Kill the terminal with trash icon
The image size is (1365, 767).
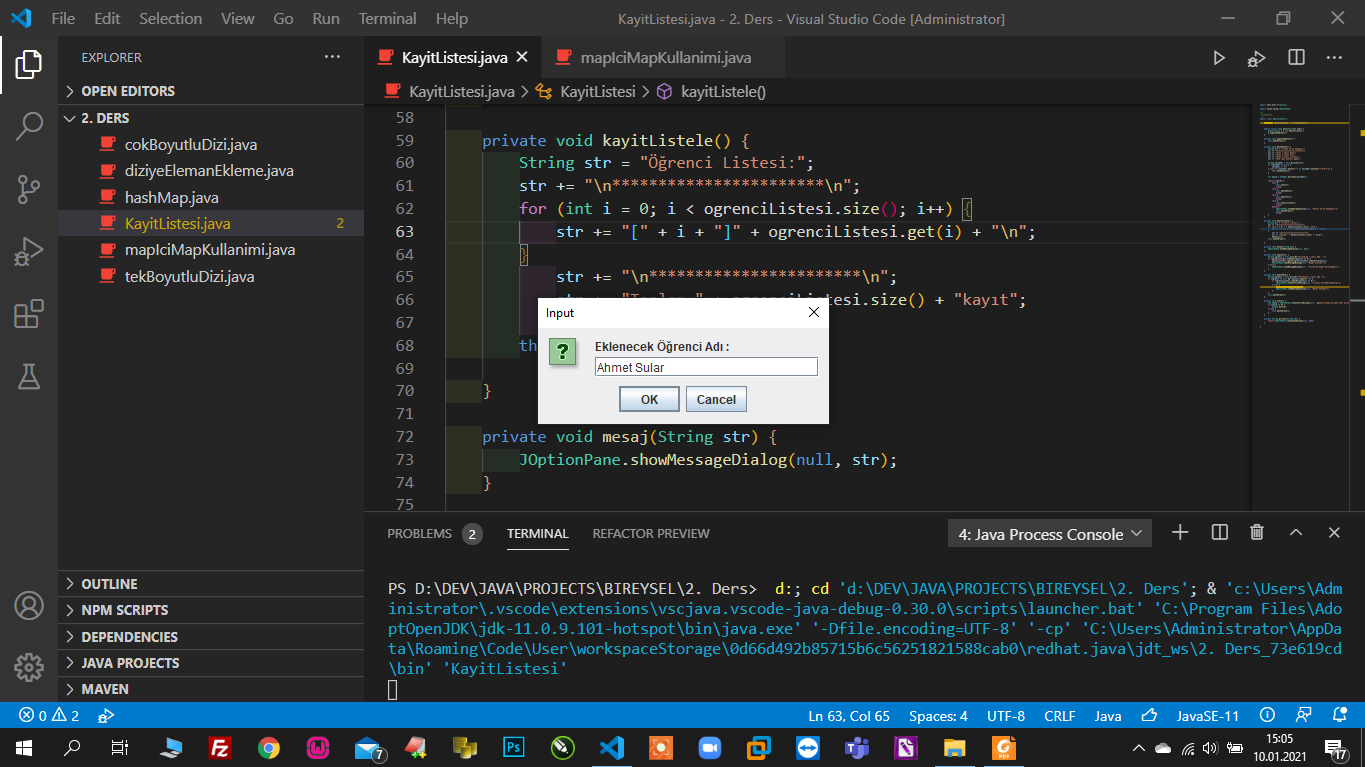[1257, 533]
